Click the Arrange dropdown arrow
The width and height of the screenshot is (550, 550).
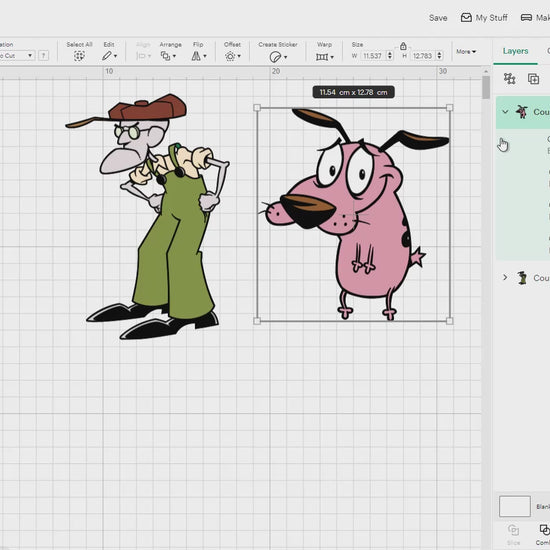coord(174,56)
